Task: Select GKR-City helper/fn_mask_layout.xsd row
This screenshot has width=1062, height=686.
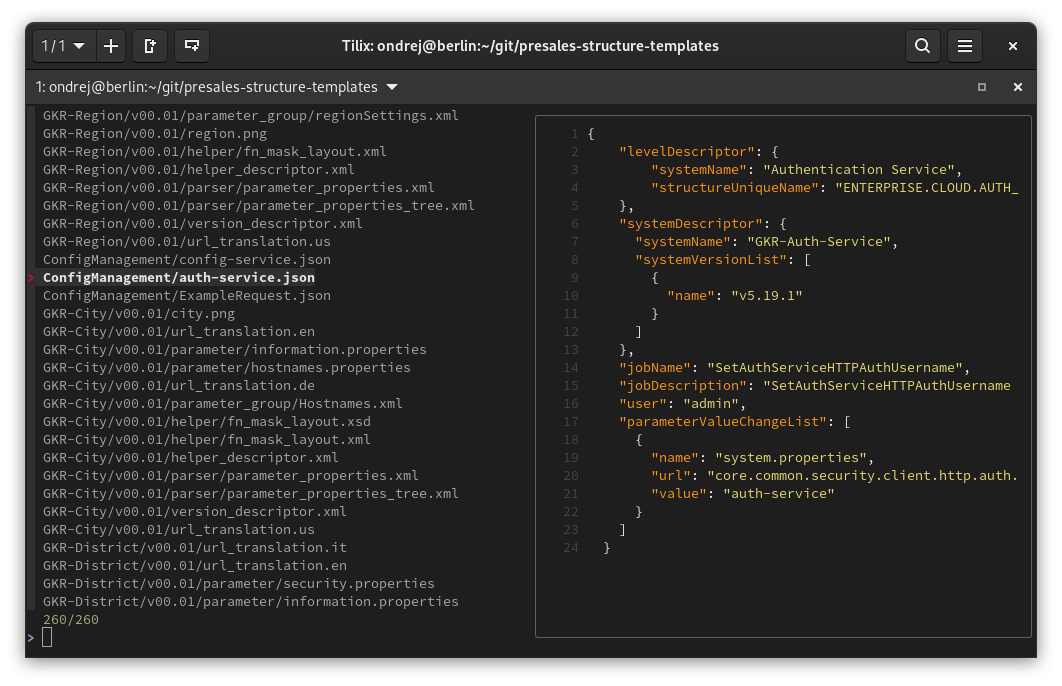Action: point(207,422)
